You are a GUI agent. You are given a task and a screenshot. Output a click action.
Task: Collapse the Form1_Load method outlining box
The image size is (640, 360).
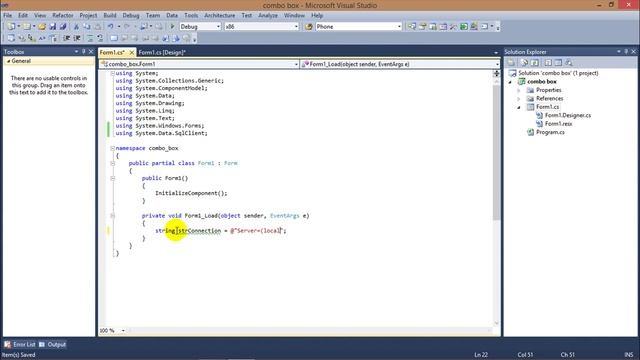click(112, 216)
